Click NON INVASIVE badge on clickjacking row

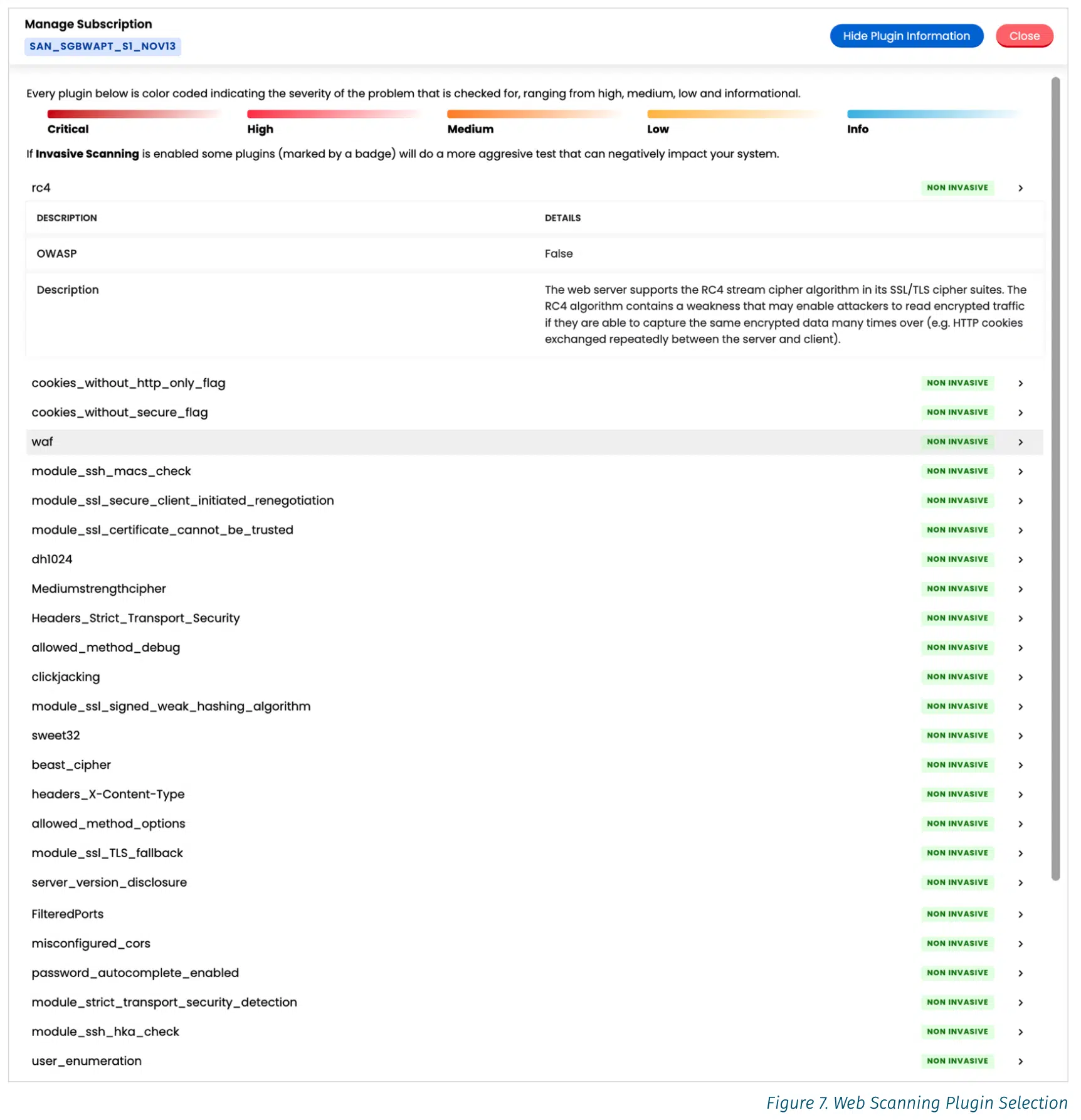click(x=957, y=677)
